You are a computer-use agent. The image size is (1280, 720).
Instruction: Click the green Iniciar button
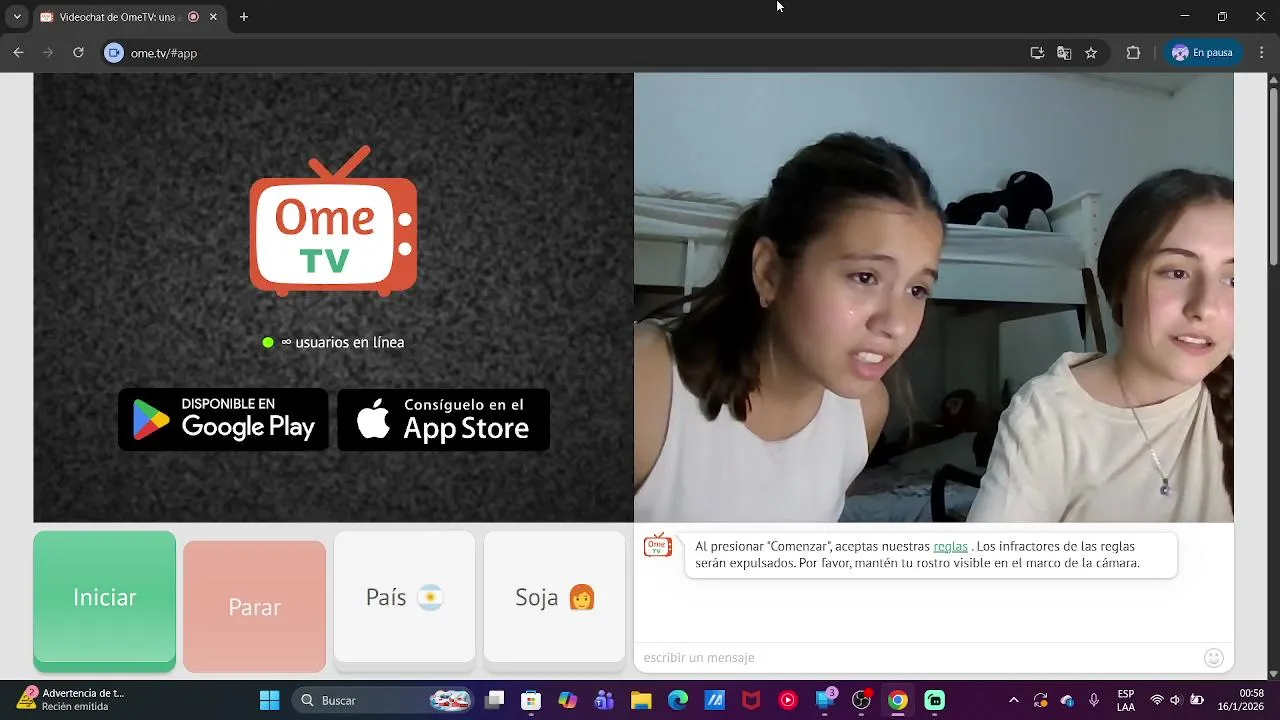click(104, 597)
